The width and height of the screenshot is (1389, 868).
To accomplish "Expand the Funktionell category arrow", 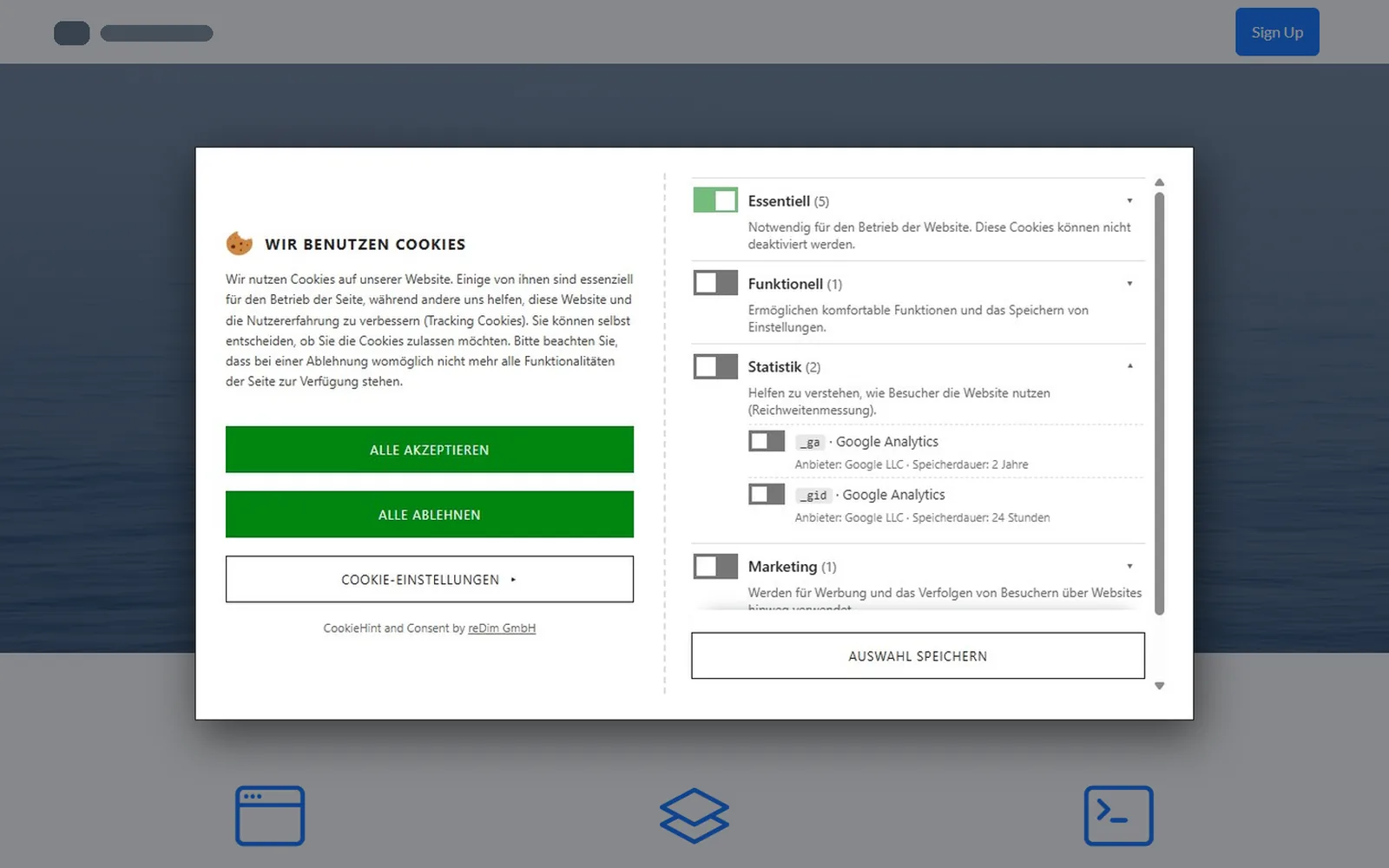I will (x=1129, y=284).
